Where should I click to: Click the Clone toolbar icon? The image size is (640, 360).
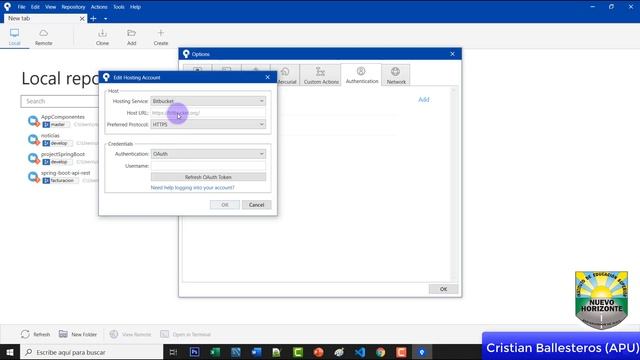click(102, 37)
